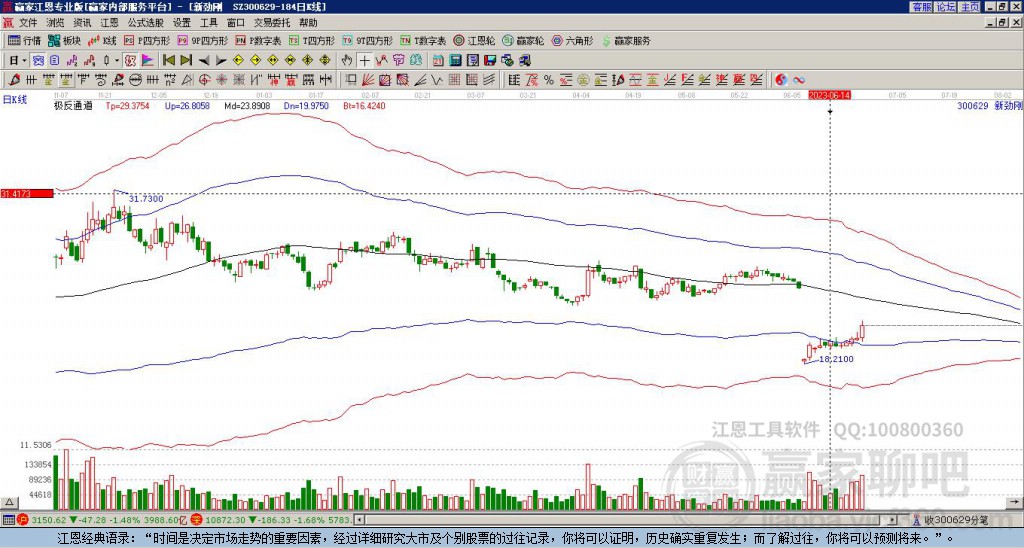The image size is (1024, 548).
Task: Click the red pencil drawing icon
Action: coord(13,80)
